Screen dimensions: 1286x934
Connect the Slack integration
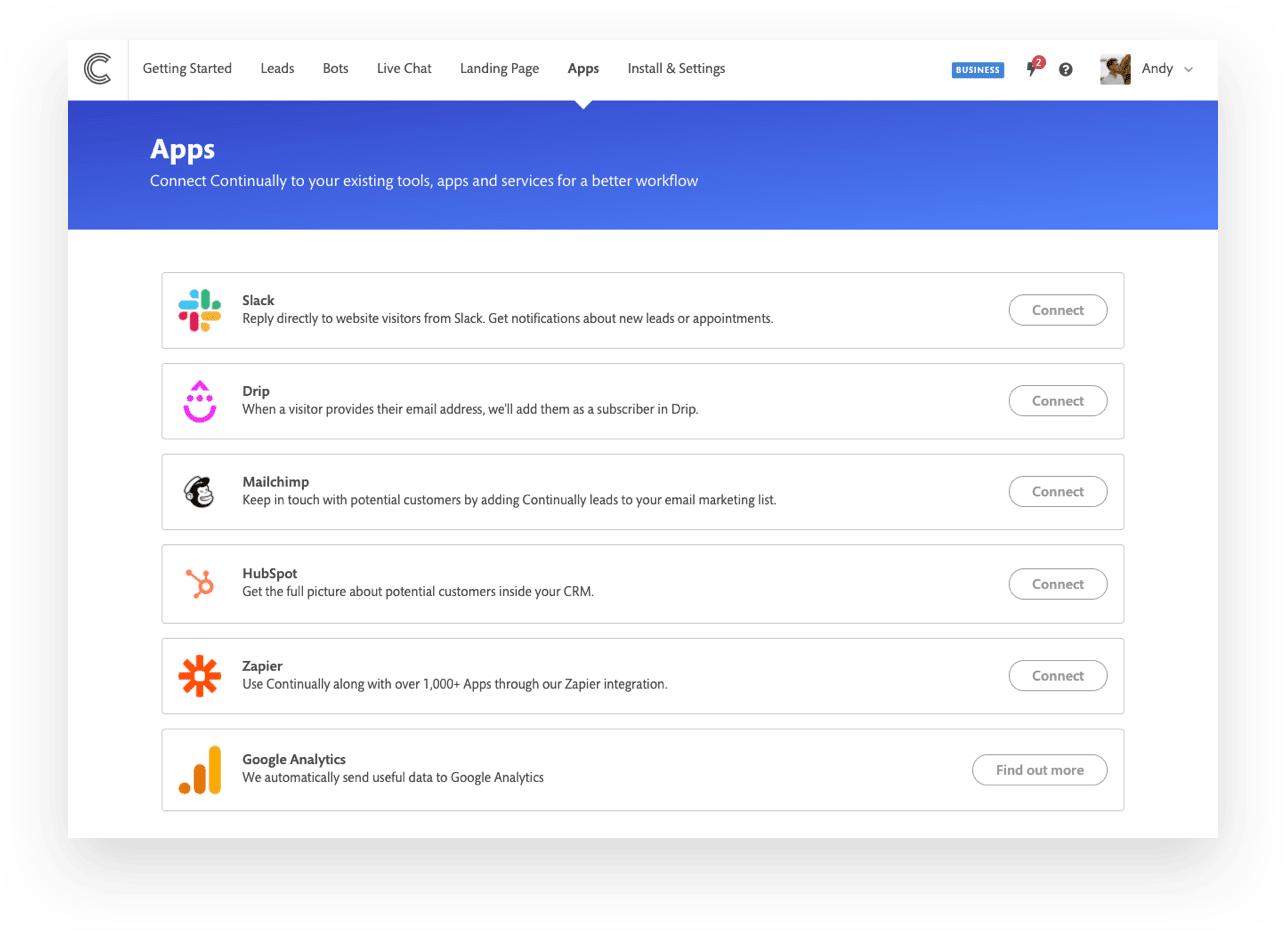coord(1057,310)
